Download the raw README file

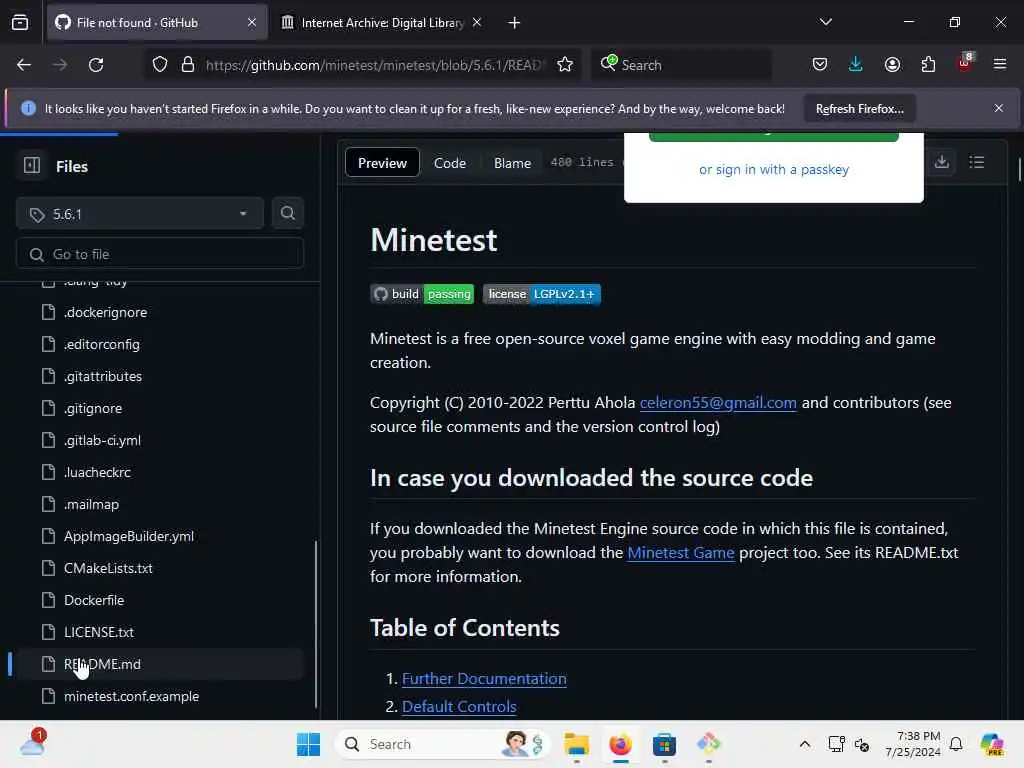pyautogui.click(x=941, y=162)
